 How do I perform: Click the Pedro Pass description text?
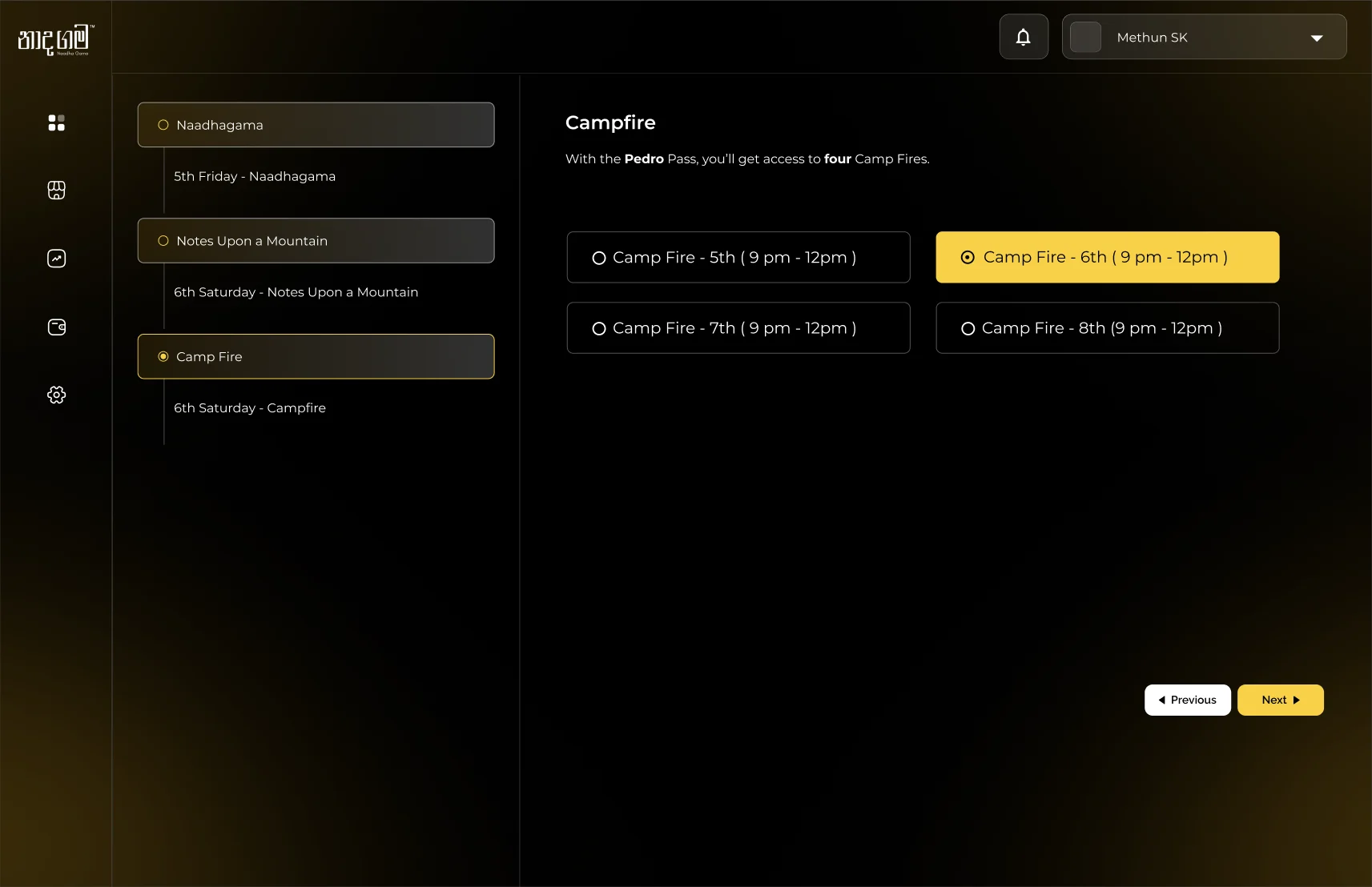[747, 159]
